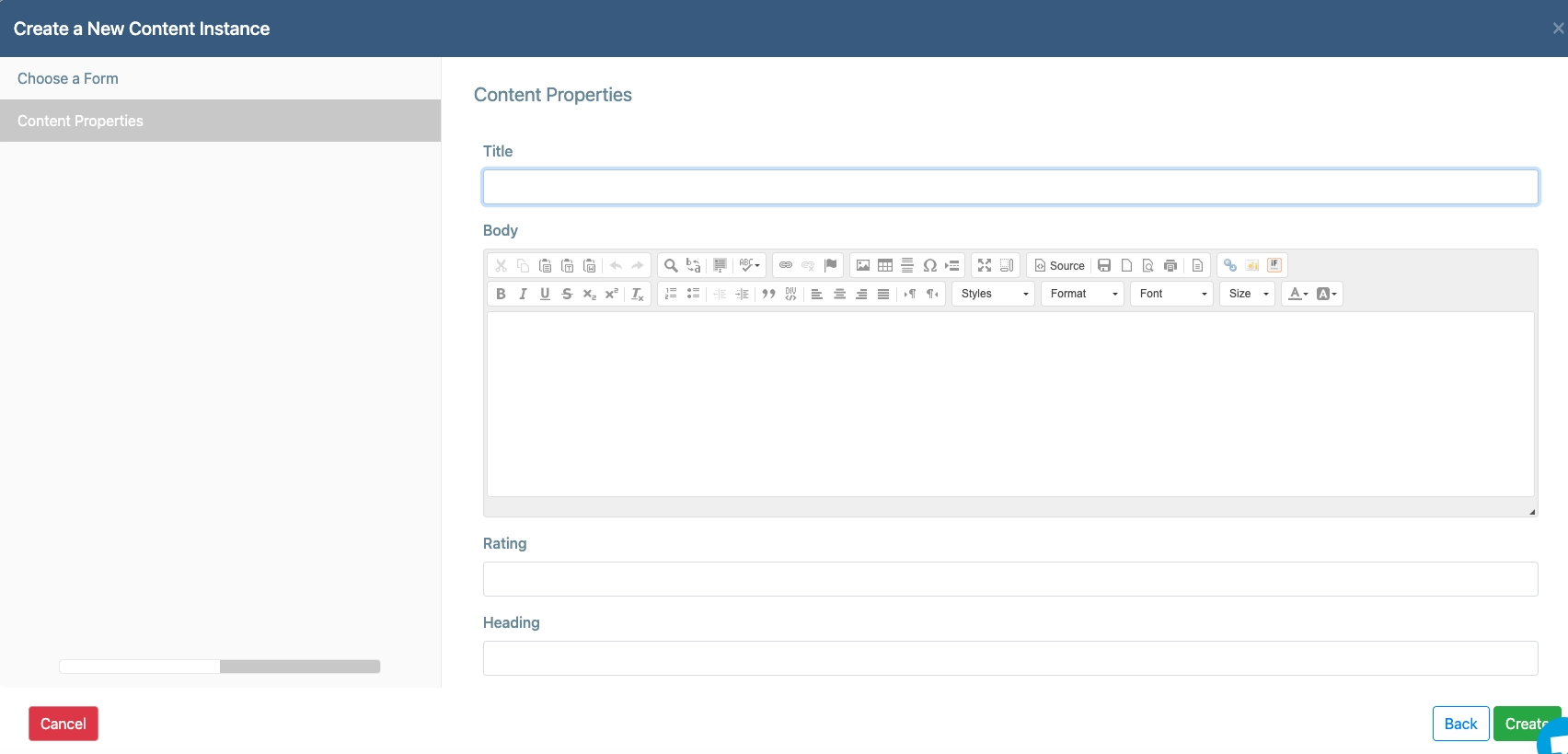Apply italic formatting in the editor
1568x754 pixels.
pyautogui.click(x=523, y=294)
